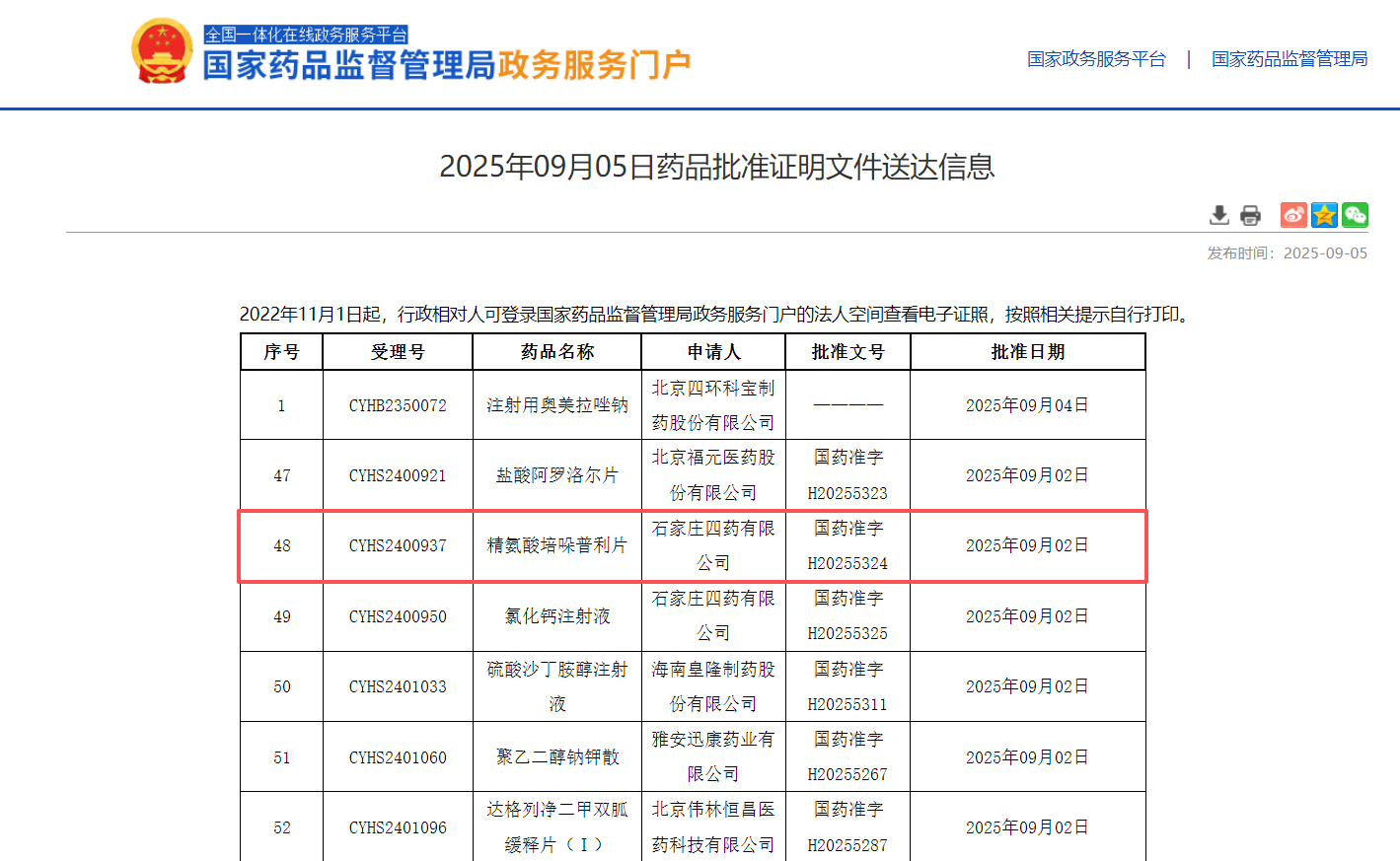Screen dimensions: 1400x861
Task: Click applicant 海南皇隆制药股份有限公司 cell
Action: (713, 686)
